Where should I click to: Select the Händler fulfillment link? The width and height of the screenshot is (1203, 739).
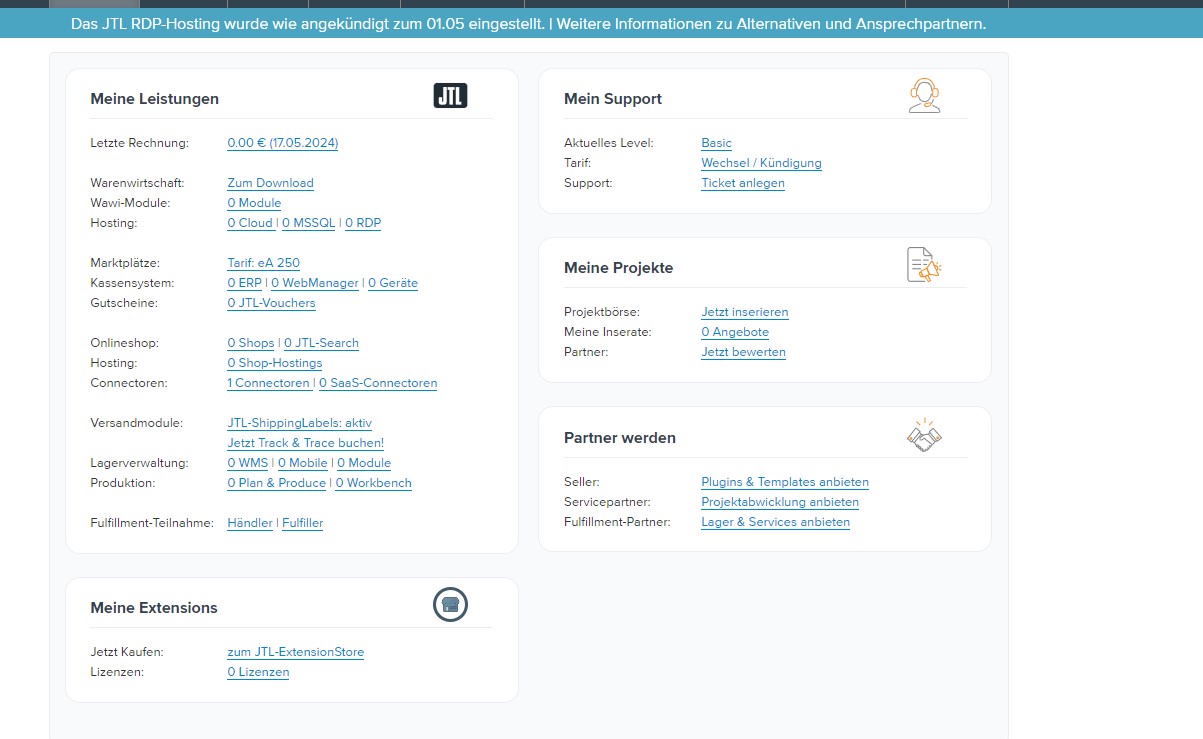[x=250, y=523]
